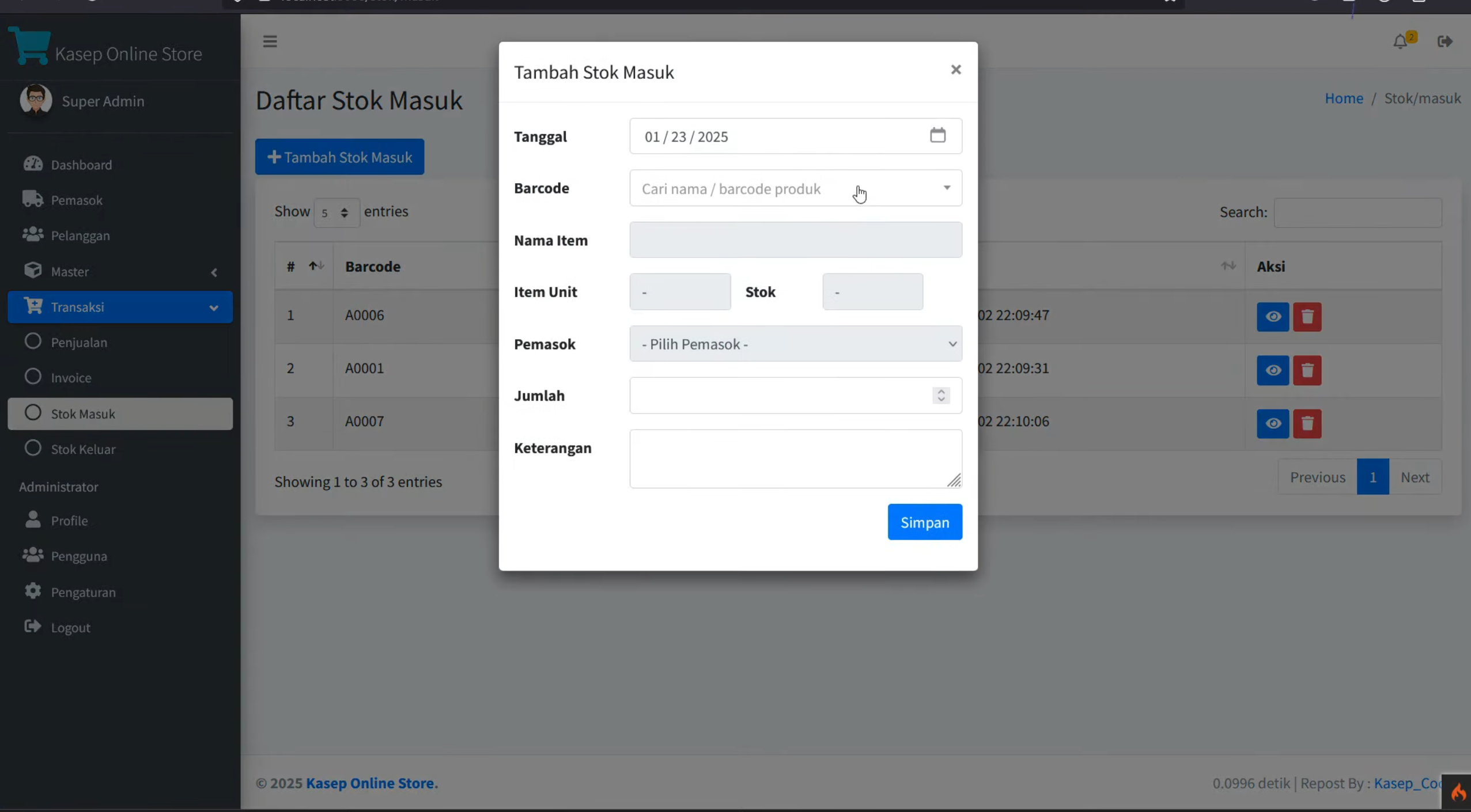Focus the Nama Item field

click(x=795, y=240)
